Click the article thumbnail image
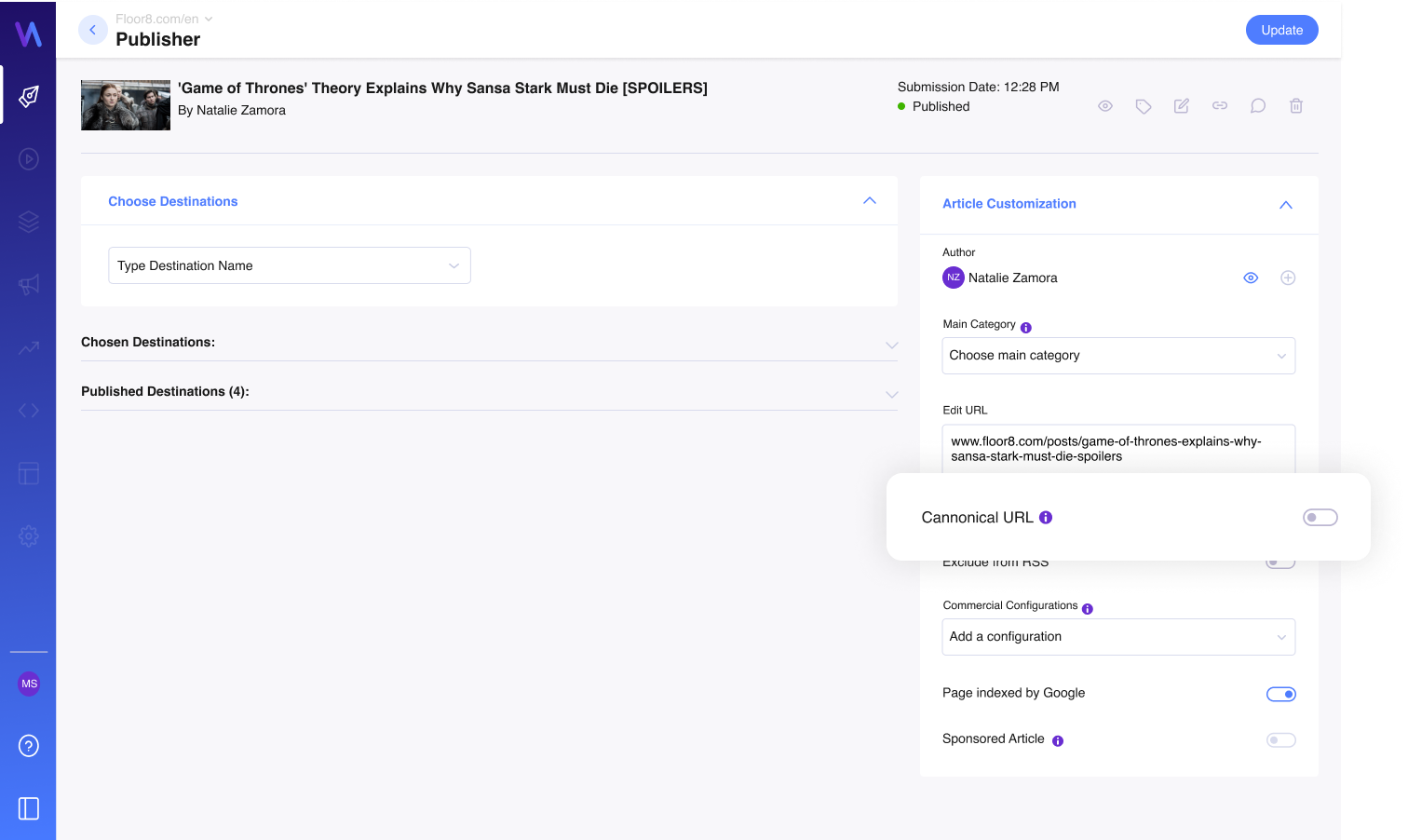This screenshot has height=840, width=1408. tap(126, 105)
